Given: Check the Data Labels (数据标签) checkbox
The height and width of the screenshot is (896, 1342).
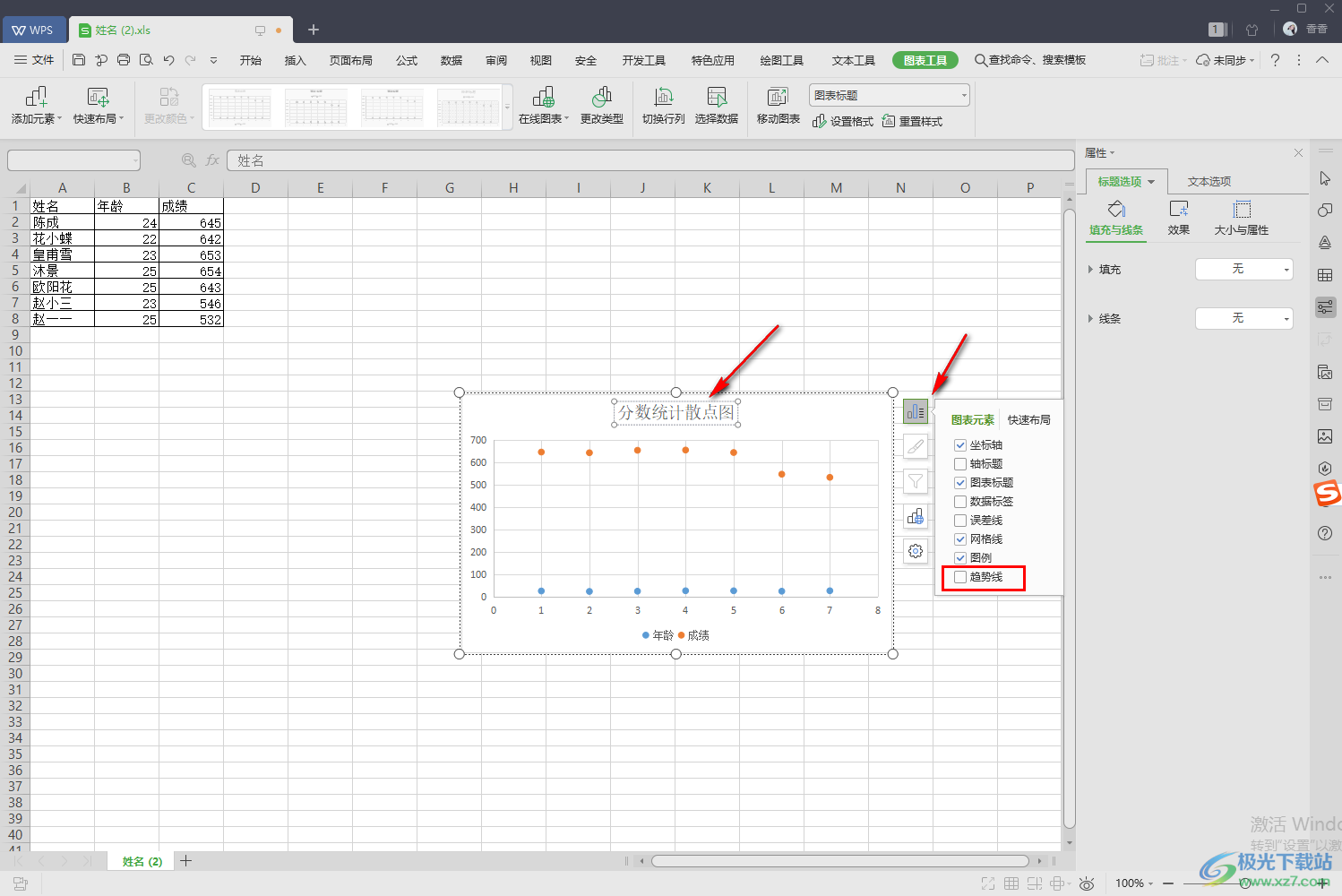Looking at the screenshot, I should pos(960,502).
